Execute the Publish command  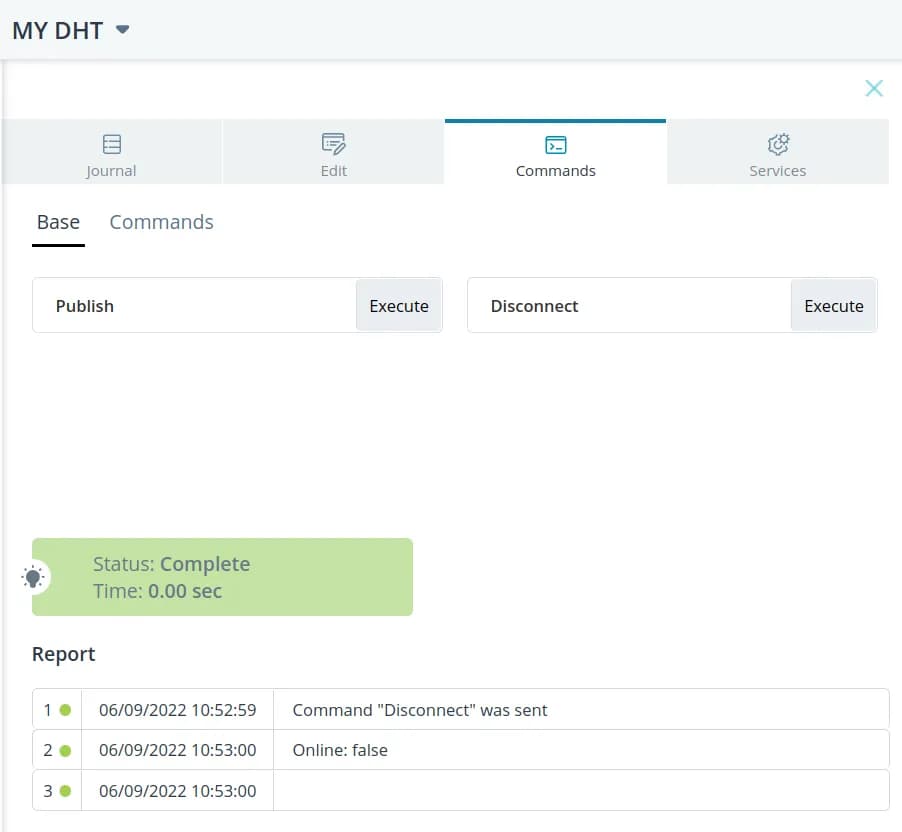(x=399, y=306)
